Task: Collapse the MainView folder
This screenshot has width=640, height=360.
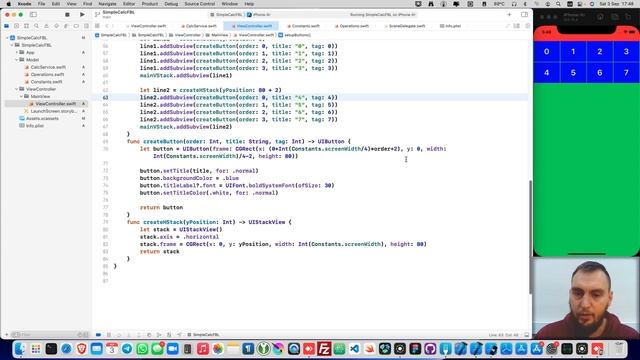Action: tap(21, 96)
